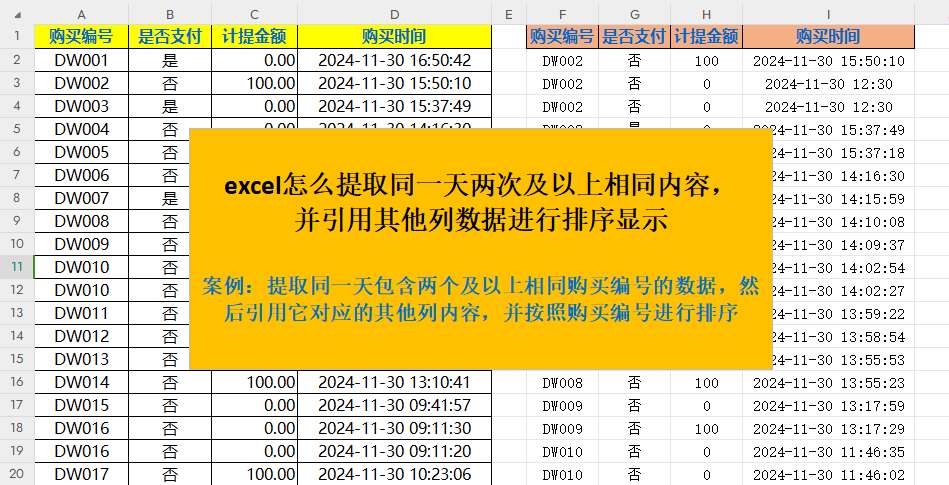
Task: Click 100.00 amount in DW017 row
Action: coord(255,474)
